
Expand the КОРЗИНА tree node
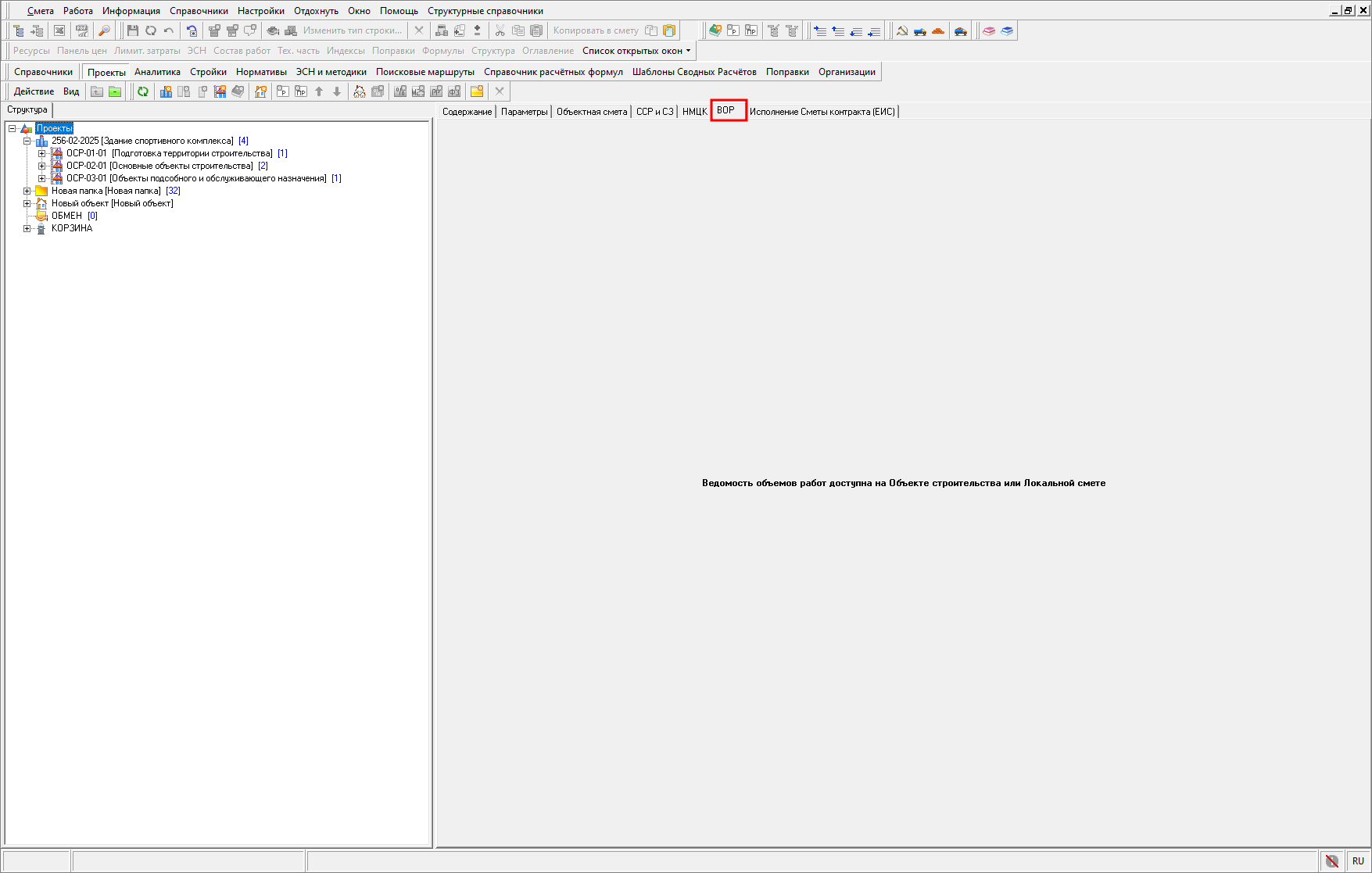[27, 228]
